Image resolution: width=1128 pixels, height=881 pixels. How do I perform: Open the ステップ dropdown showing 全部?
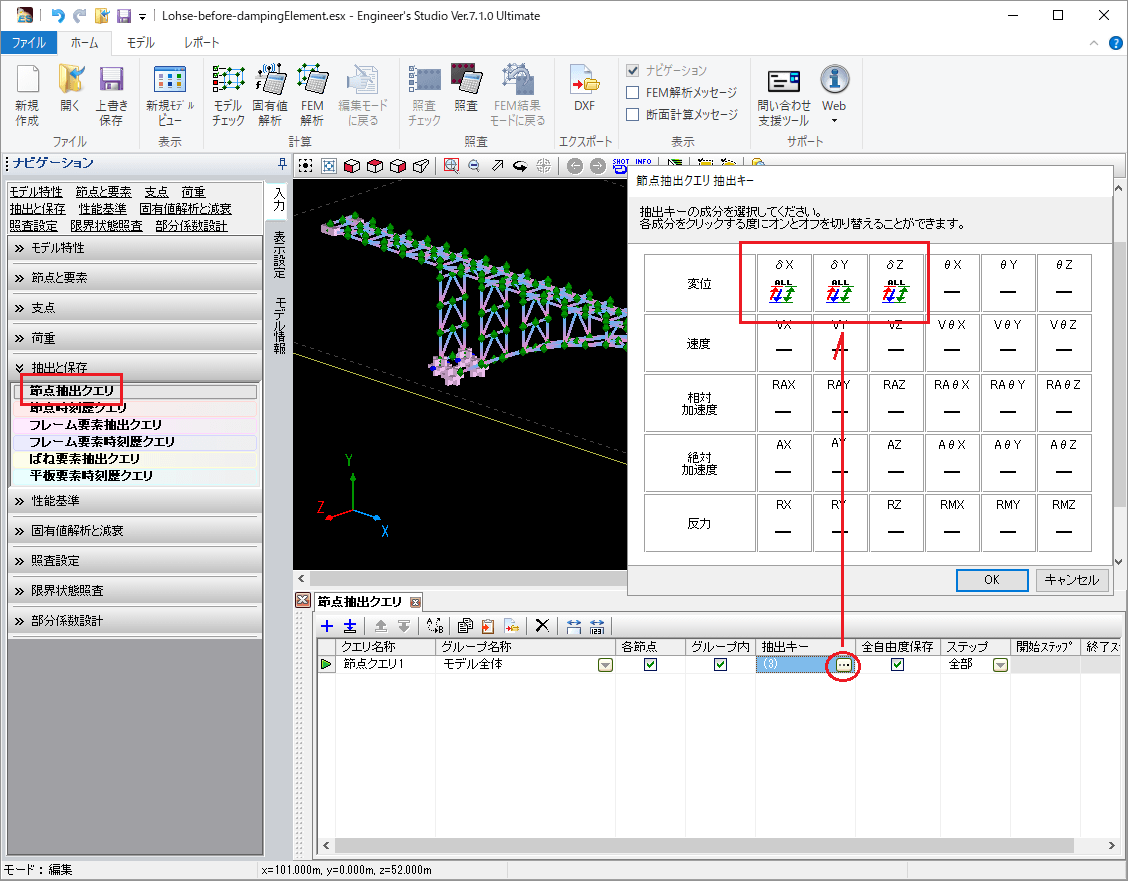(1000, 665)
